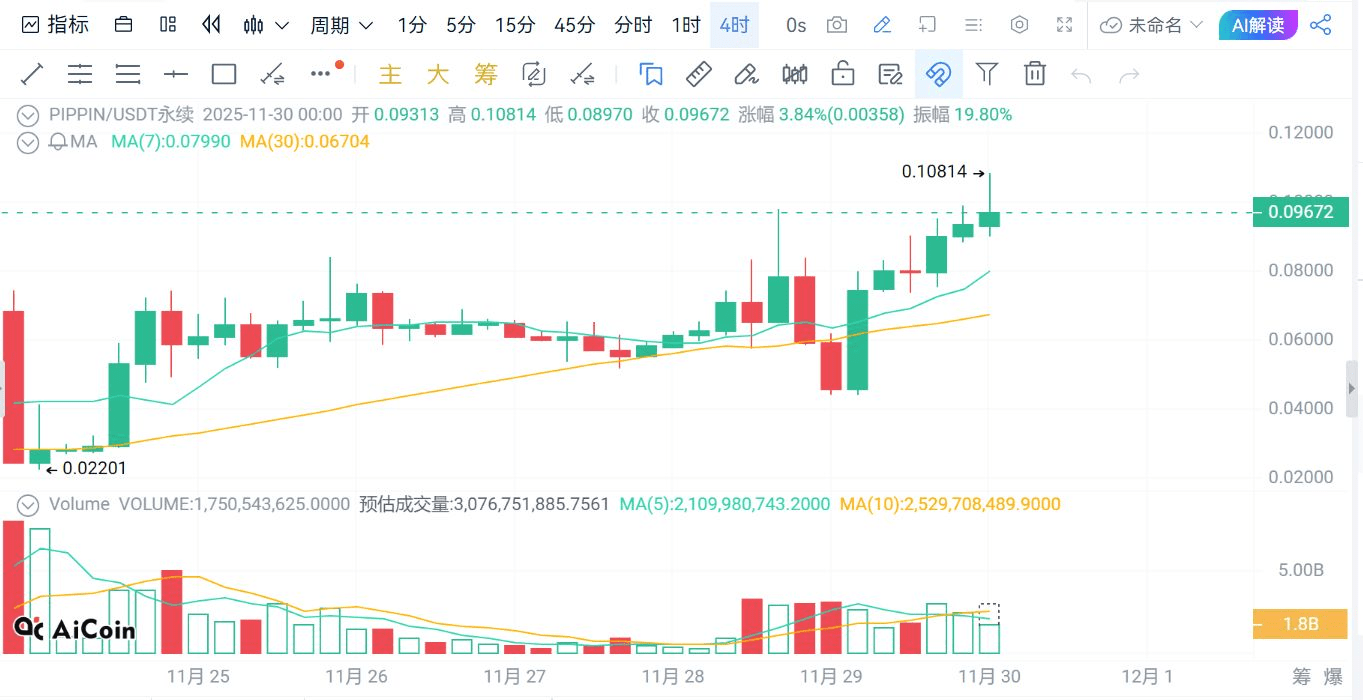The height and width of the screenshot is (700, 1363).
Task: Click the AI解读 button
Action: (x=1258, y=25)
